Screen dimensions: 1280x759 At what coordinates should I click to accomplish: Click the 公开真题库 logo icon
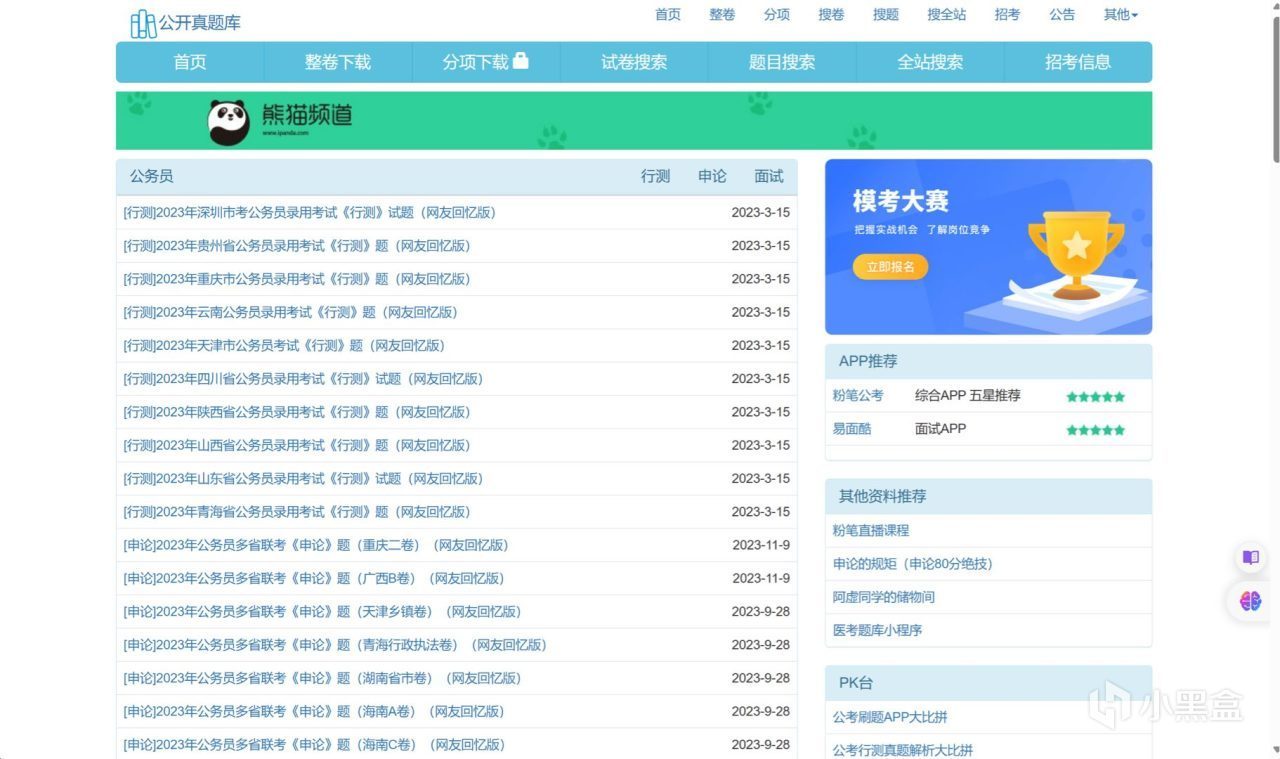pos(143,23)
